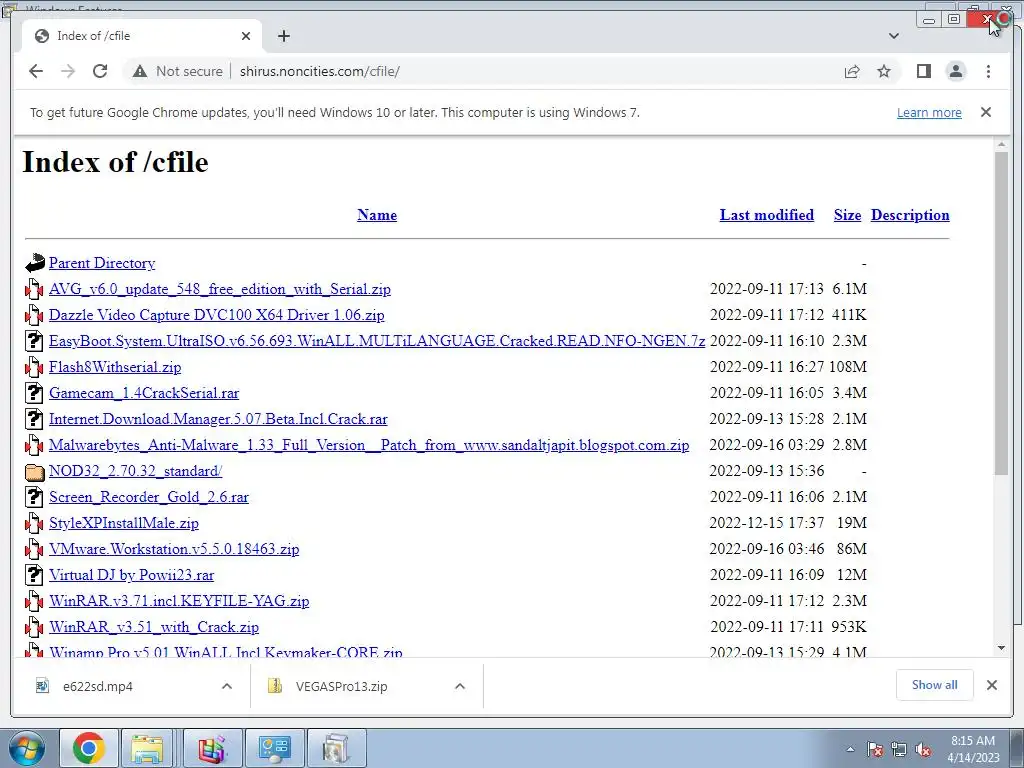This screenshot has height=768, width=1024.
Task: Bookmark this page with the star
Action: coord(884,71)
